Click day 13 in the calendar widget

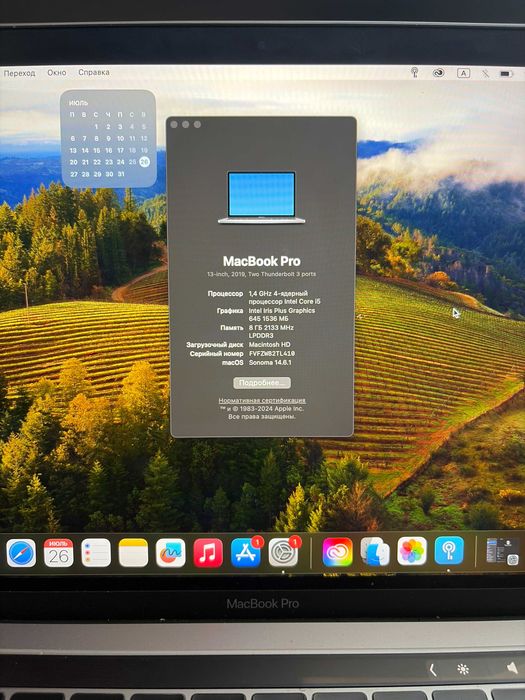point(73,150)
